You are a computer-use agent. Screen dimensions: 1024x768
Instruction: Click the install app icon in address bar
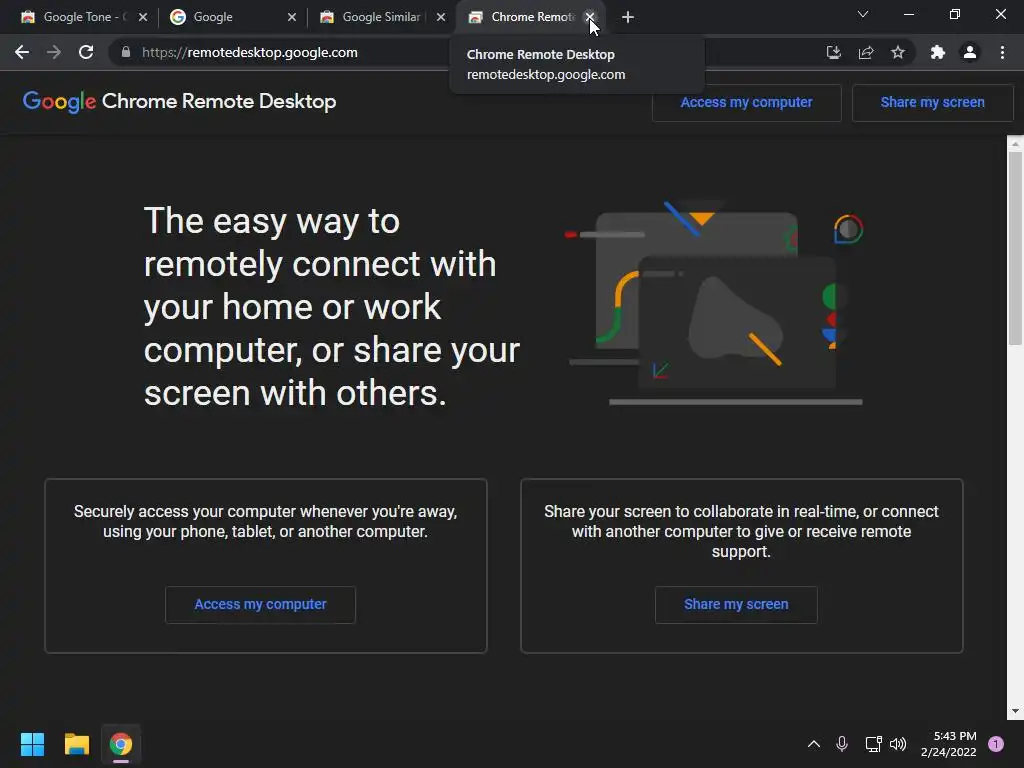coord(833,52)
